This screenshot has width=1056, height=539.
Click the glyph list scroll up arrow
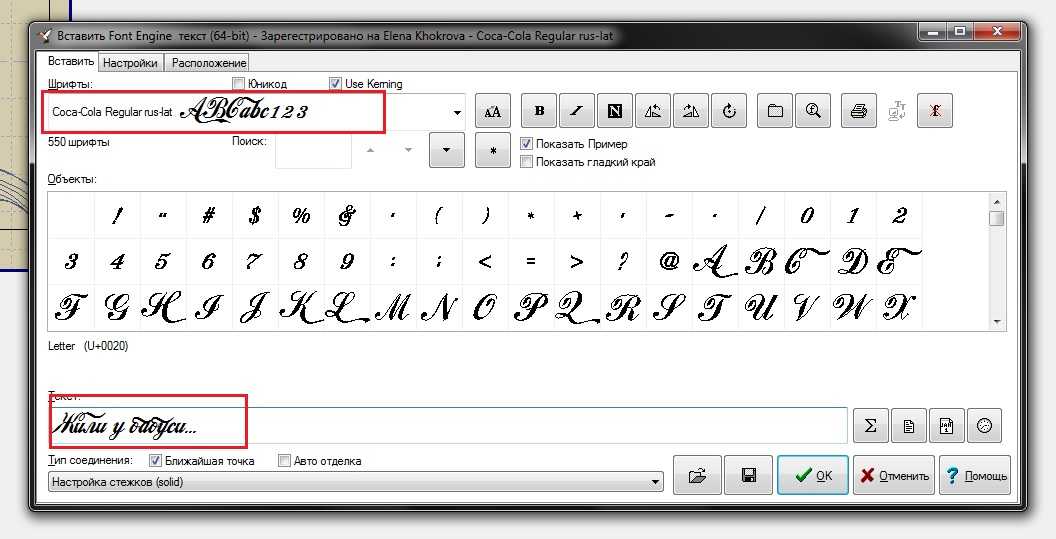(997, 201)
